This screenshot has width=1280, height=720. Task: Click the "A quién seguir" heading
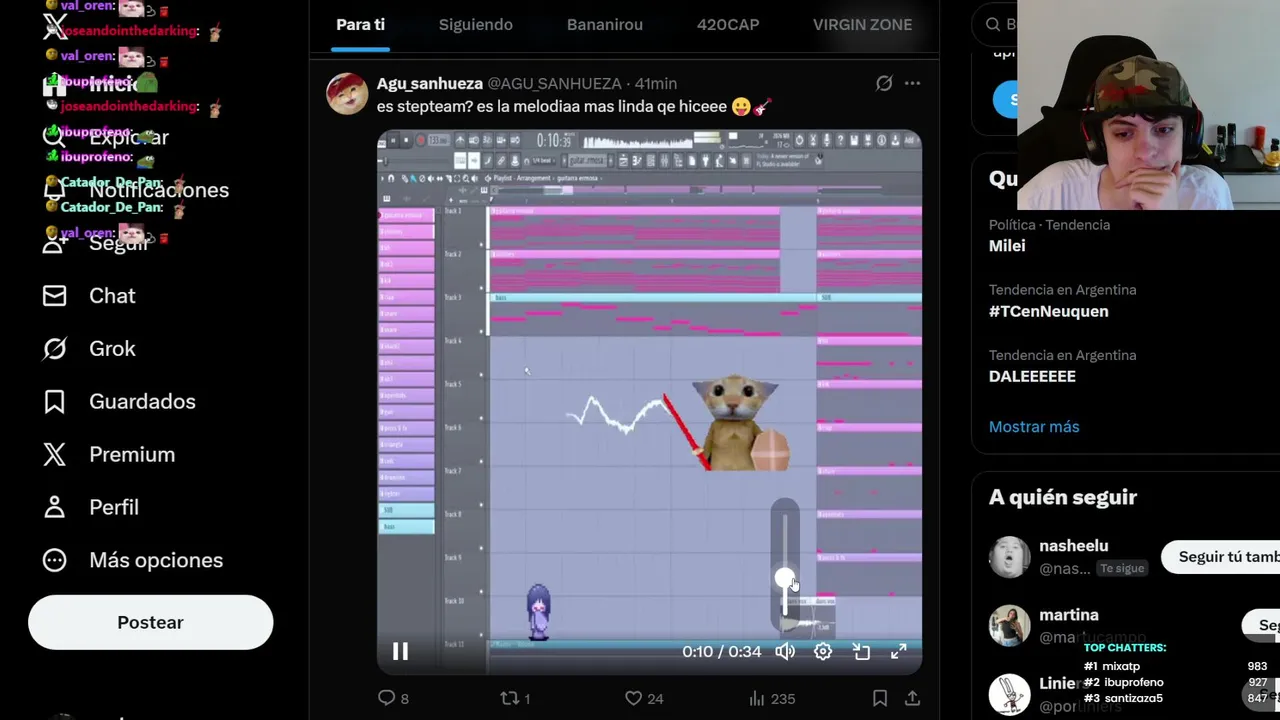[x=1063, y=497]
